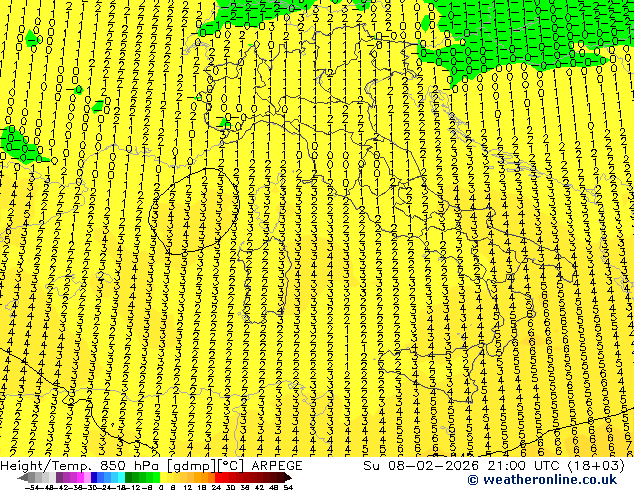The image size is (634, 490).
Task: Click the '(18+03)' forecast run label
Action: click(x=596, y=466)
